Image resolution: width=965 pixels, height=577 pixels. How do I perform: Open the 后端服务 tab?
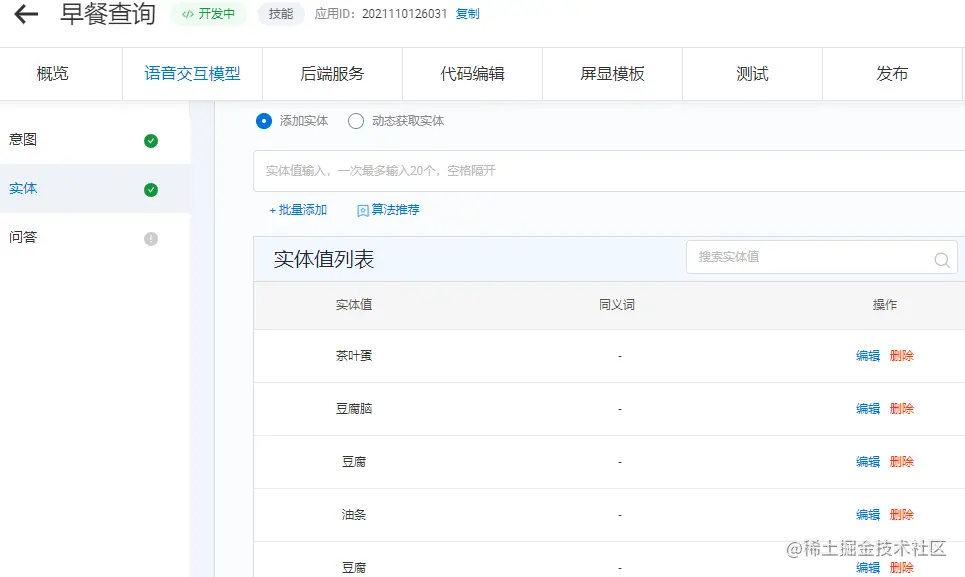click(332, 74)
